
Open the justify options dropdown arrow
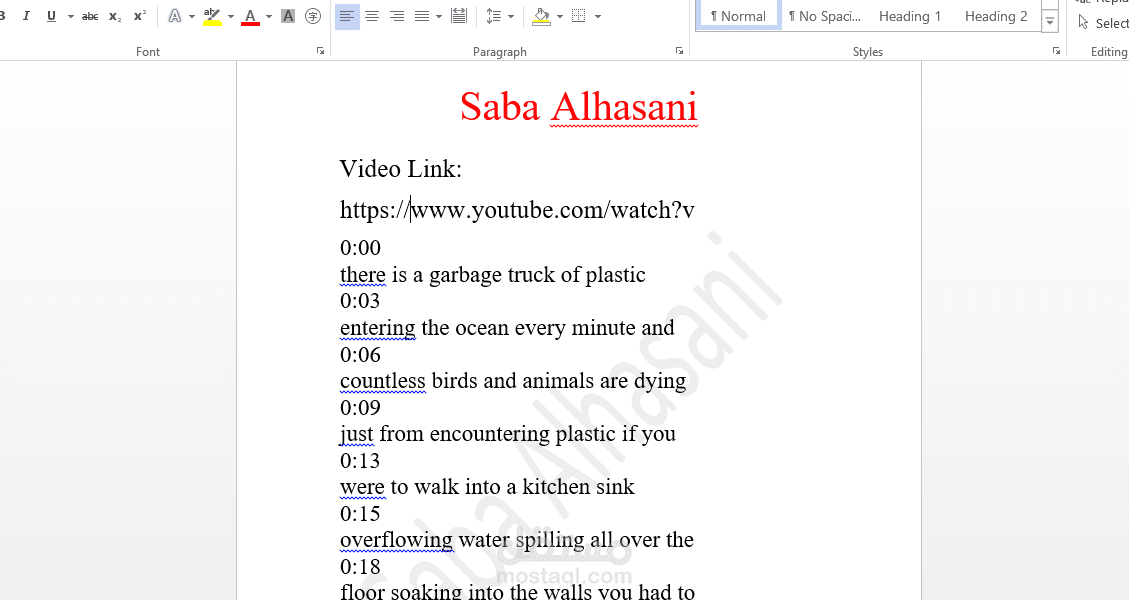pyautogui.click(x=438, y=16)
